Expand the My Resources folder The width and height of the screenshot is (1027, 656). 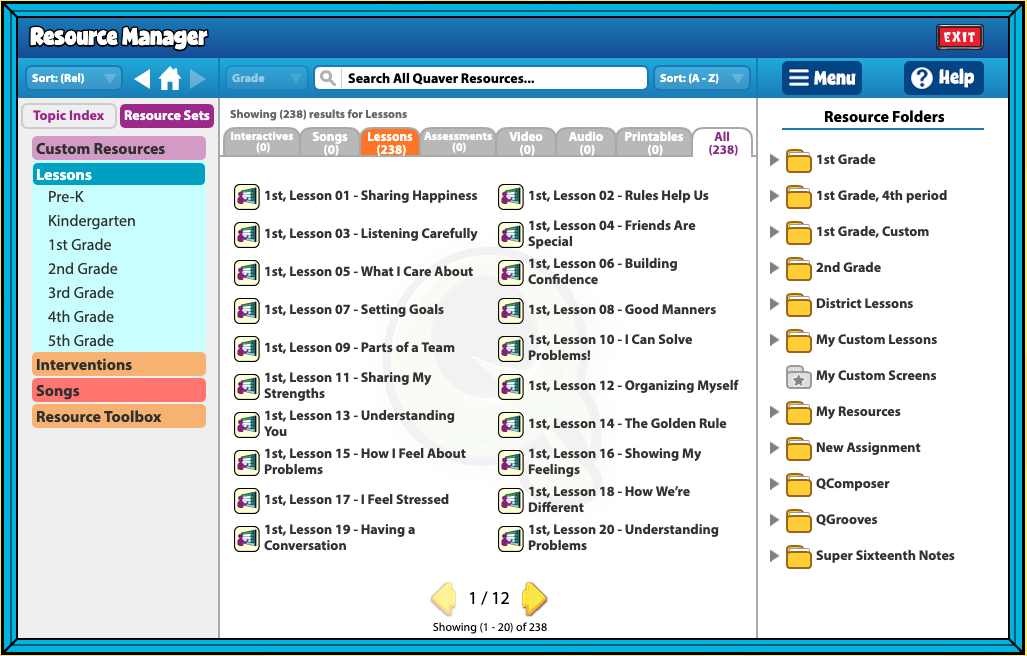coord(774,412)
